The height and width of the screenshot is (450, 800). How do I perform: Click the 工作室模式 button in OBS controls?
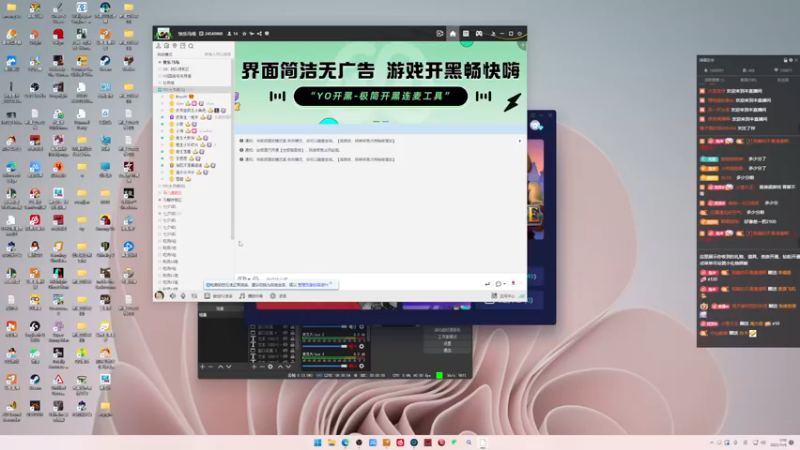point(447,337)
